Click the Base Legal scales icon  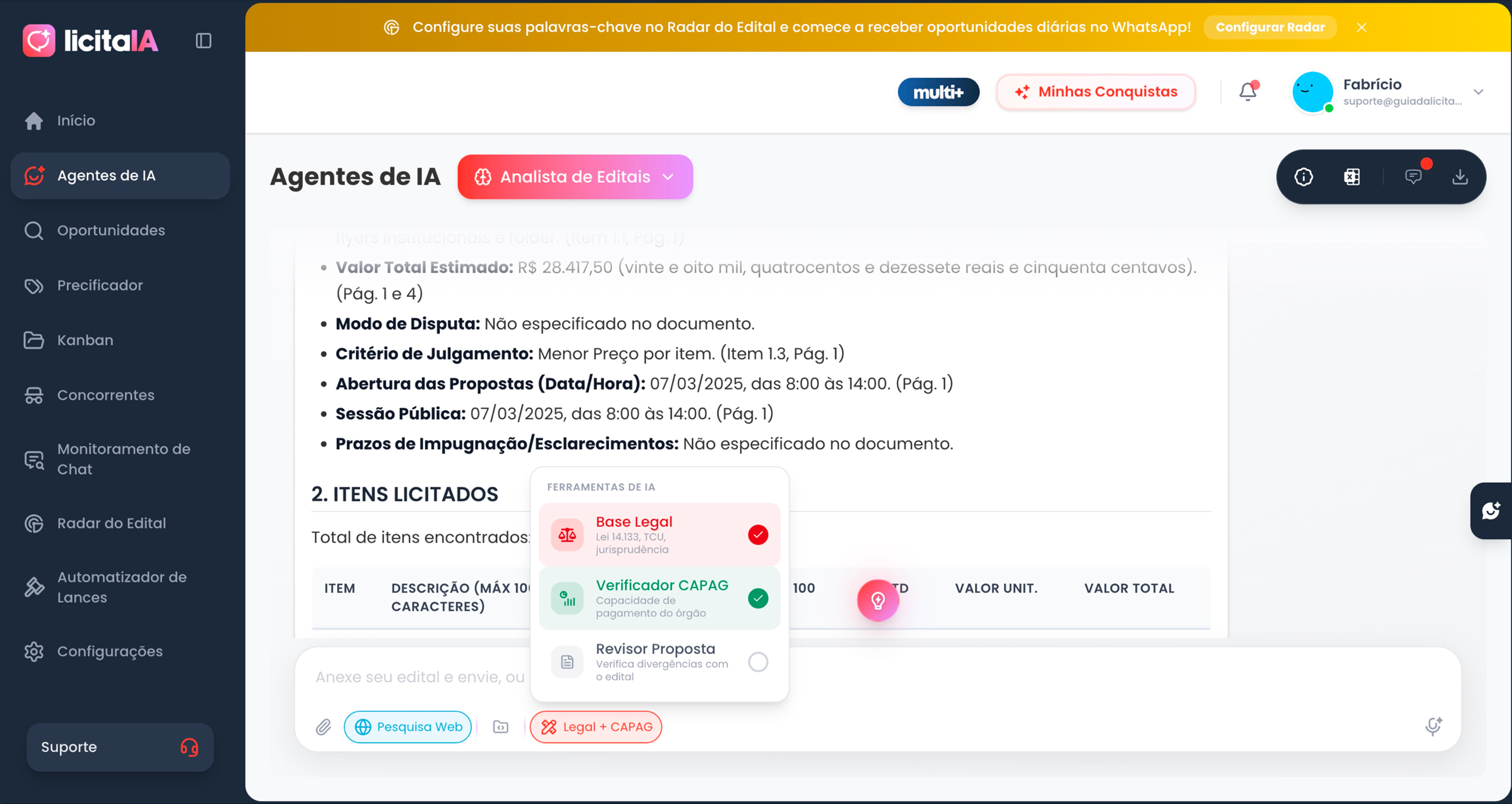[566, 535]
